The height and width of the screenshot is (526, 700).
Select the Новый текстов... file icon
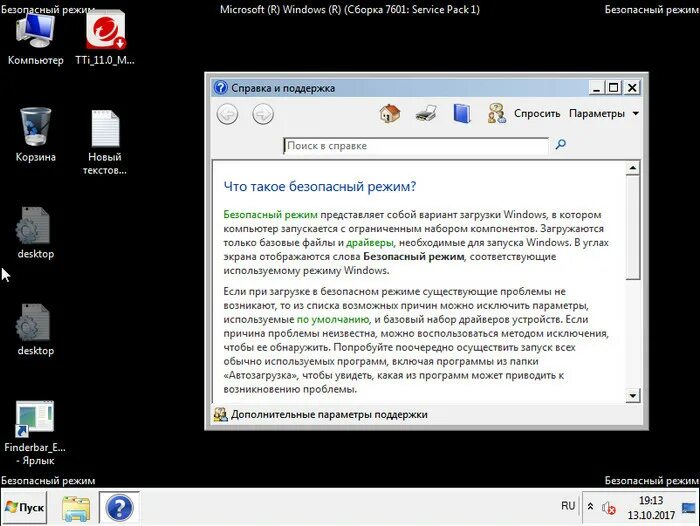[x=105, y=142]
